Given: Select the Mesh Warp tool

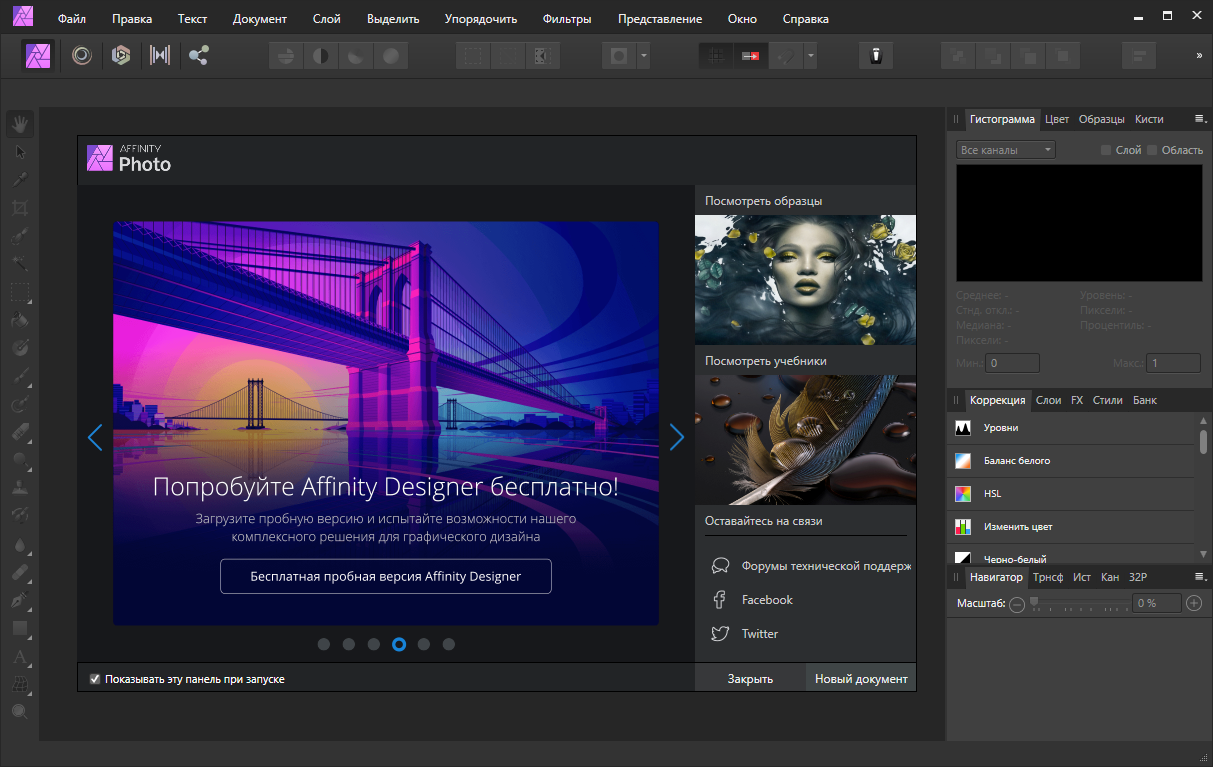Looking at the screenshot, I should pyautogui.click(x=20, y=685).
